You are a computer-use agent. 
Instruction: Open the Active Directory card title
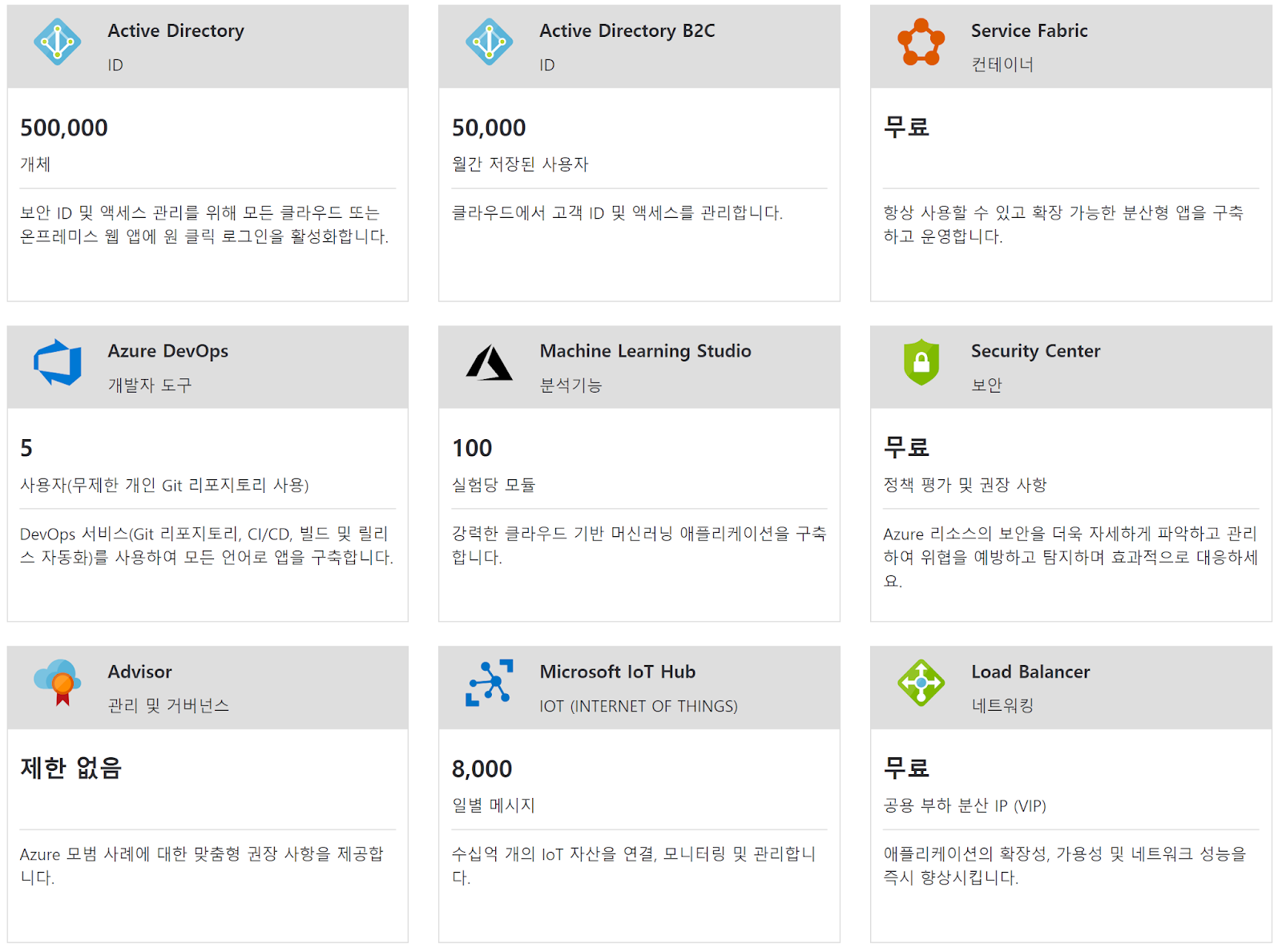pos(176,30)
